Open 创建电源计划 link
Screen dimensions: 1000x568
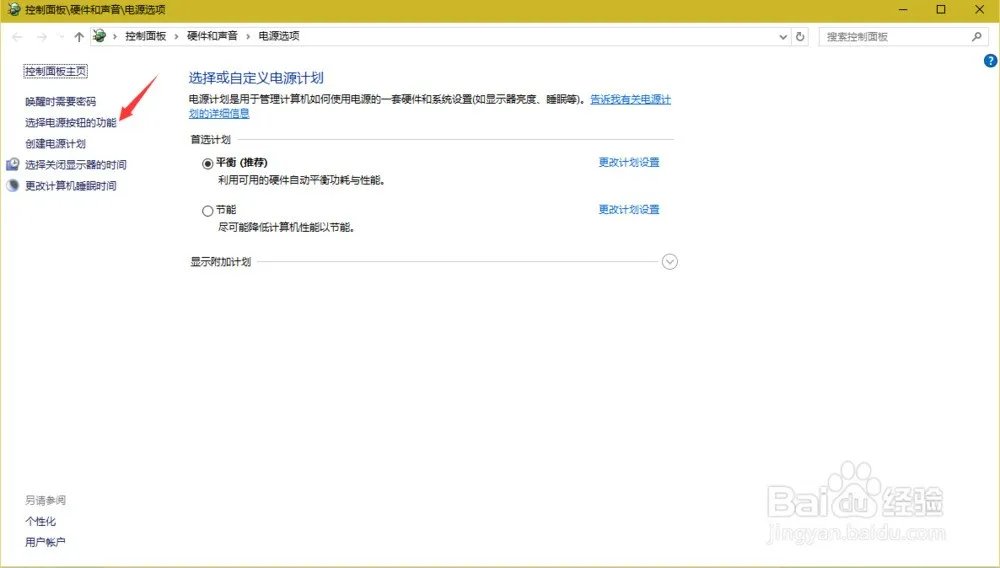click(55, 143)
